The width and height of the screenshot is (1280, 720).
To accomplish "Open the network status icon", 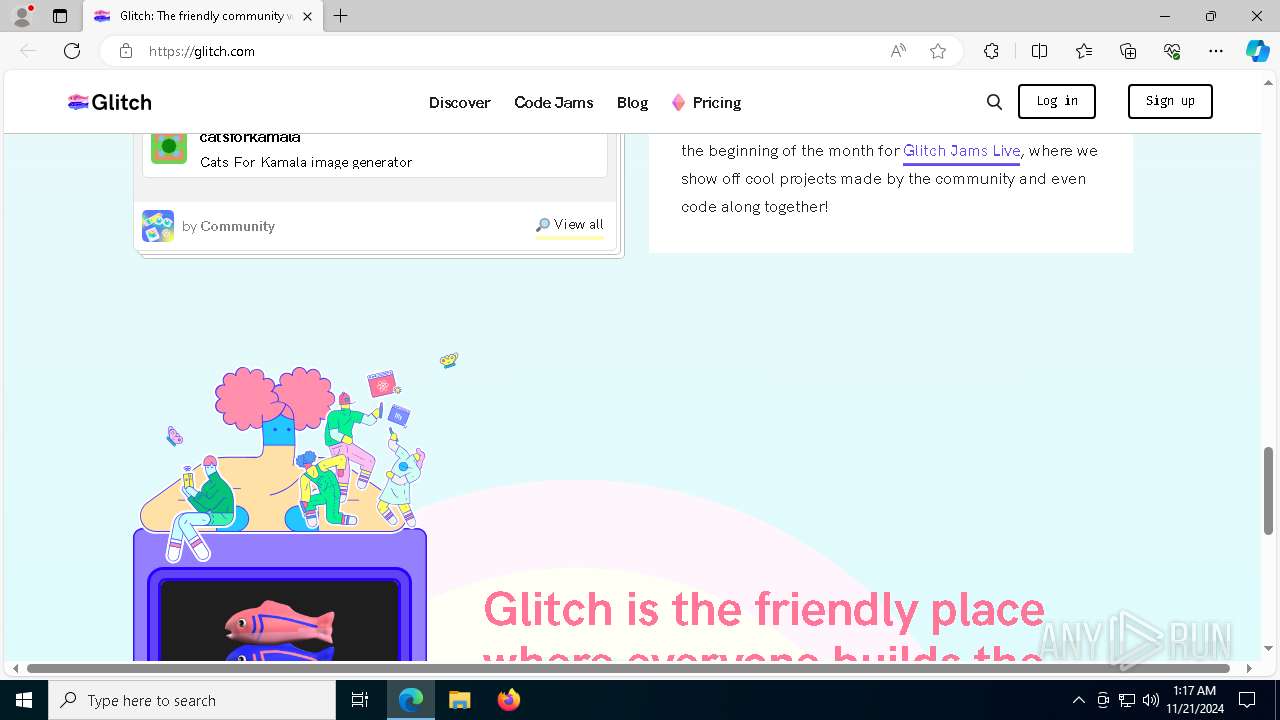I will [x=1127, y=700].
